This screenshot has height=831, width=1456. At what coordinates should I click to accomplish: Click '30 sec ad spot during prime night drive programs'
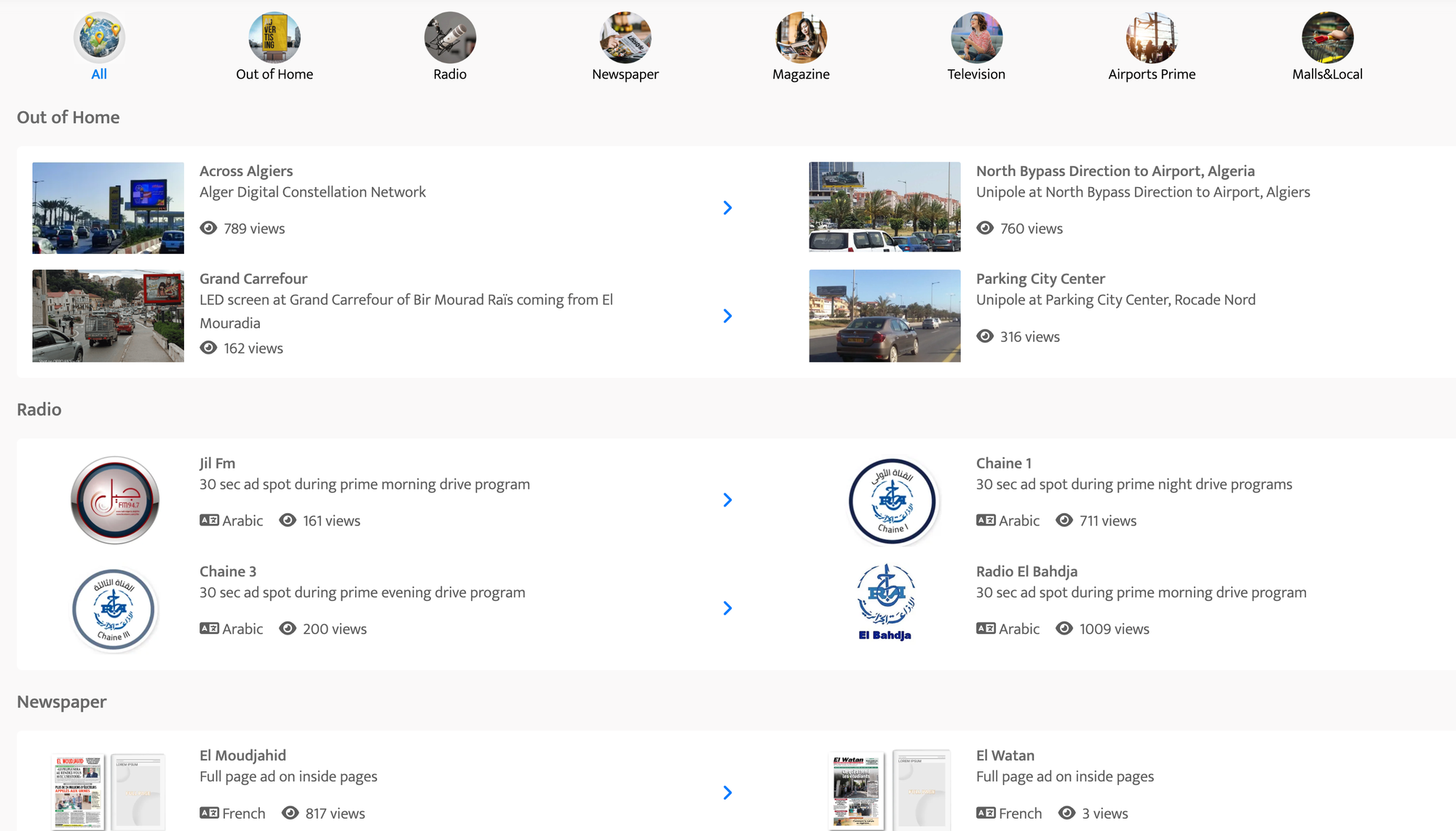coord(1134,485)
